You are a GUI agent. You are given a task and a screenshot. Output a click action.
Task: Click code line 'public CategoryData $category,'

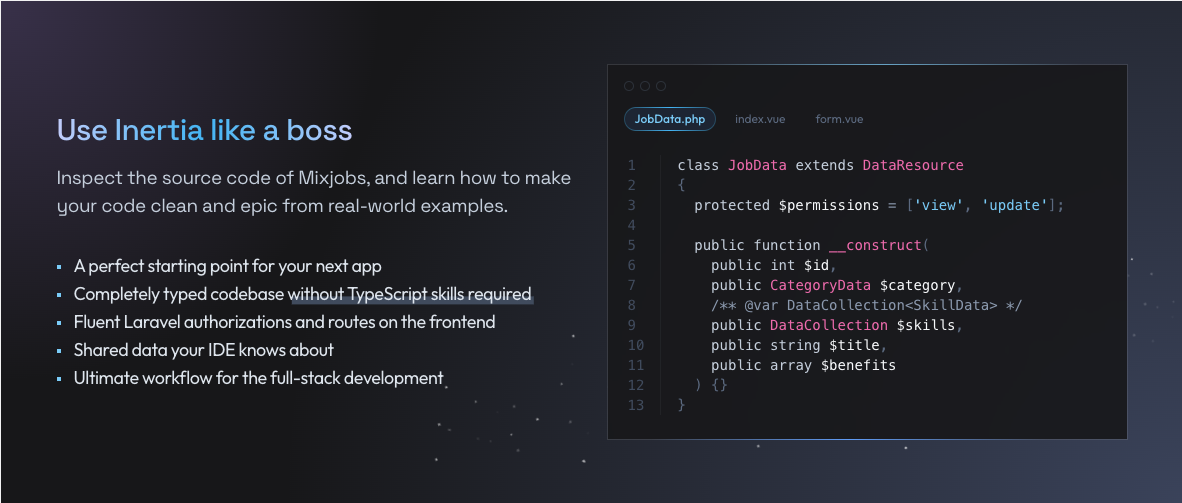pyautogui.click(x=837, y=285)
